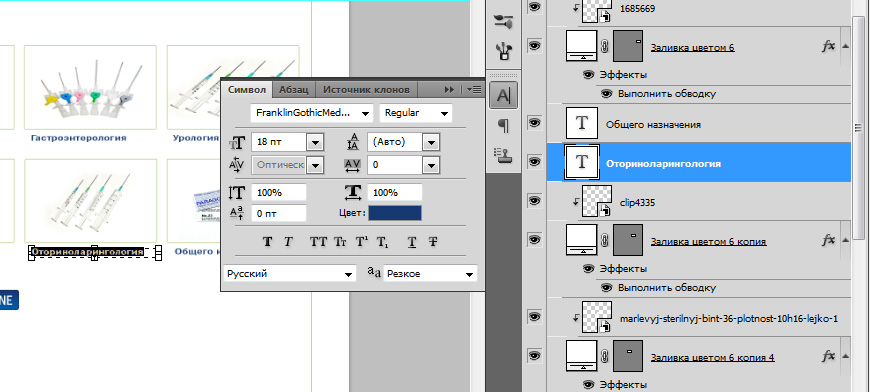
Task: Collapse effects of Заливка цветом 6 layer
Action: coord(845,47)
